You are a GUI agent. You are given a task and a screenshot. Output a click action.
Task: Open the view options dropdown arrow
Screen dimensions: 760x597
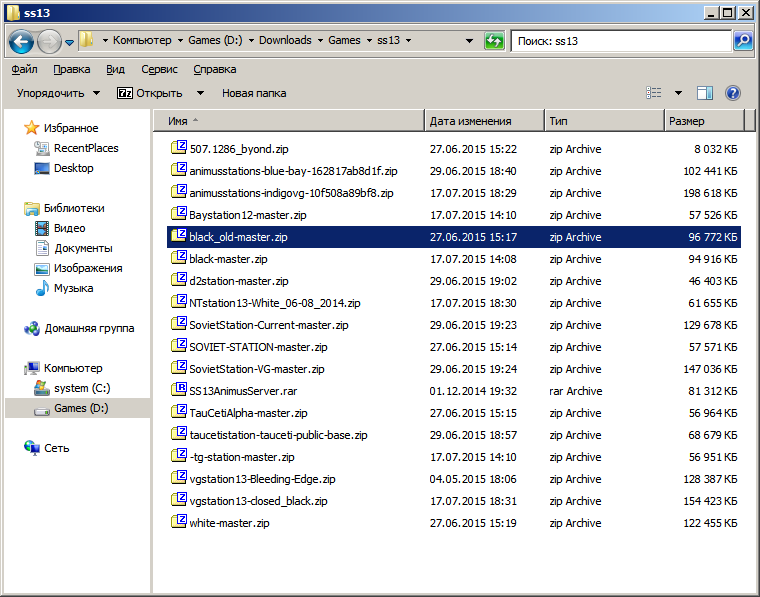tap(678, 93)
